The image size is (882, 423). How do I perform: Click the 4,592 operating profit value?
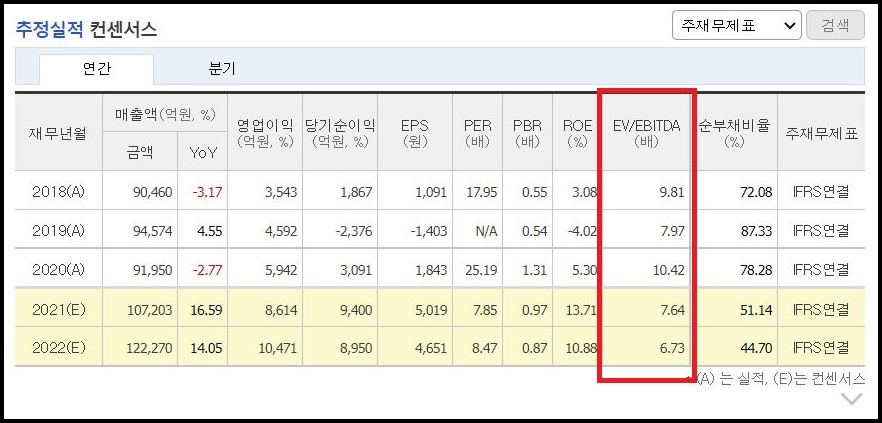[x=280, y=231]
